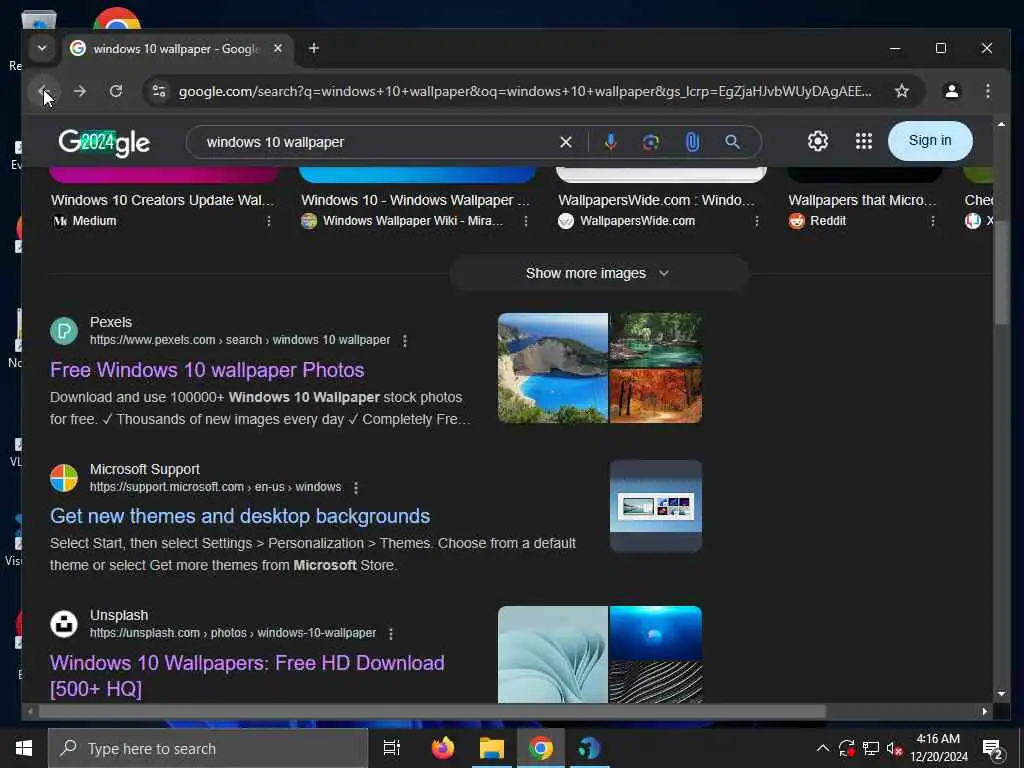Show hidden system tray icons
Screen dimensions: 1024x768
coord(823,748)
